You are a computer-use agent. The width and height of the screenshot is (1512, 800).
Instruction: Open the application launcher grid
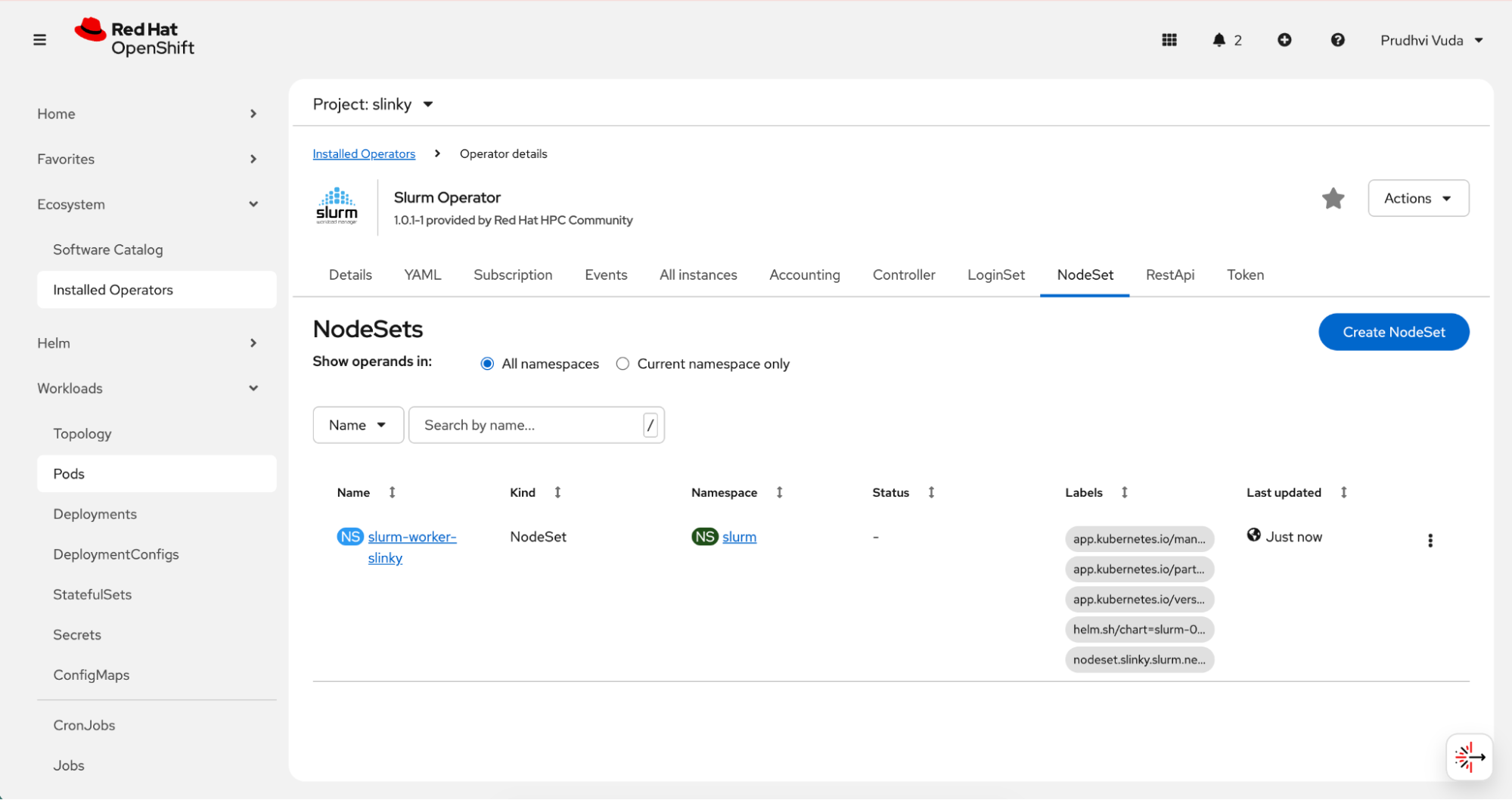pos(1169,40)
